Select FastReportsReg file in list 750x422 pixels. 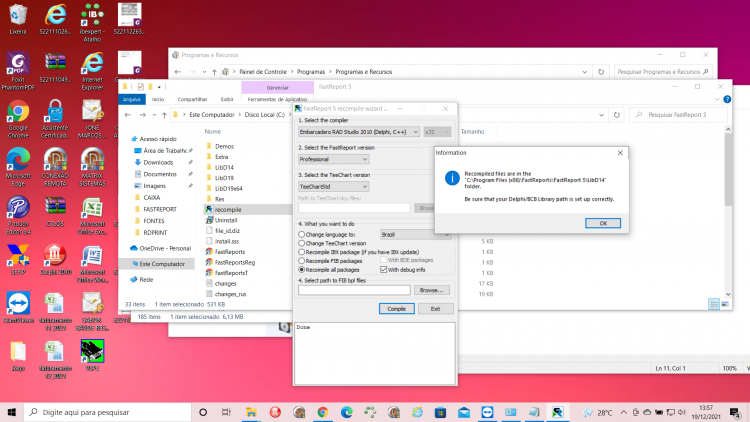tap(235, 262)
